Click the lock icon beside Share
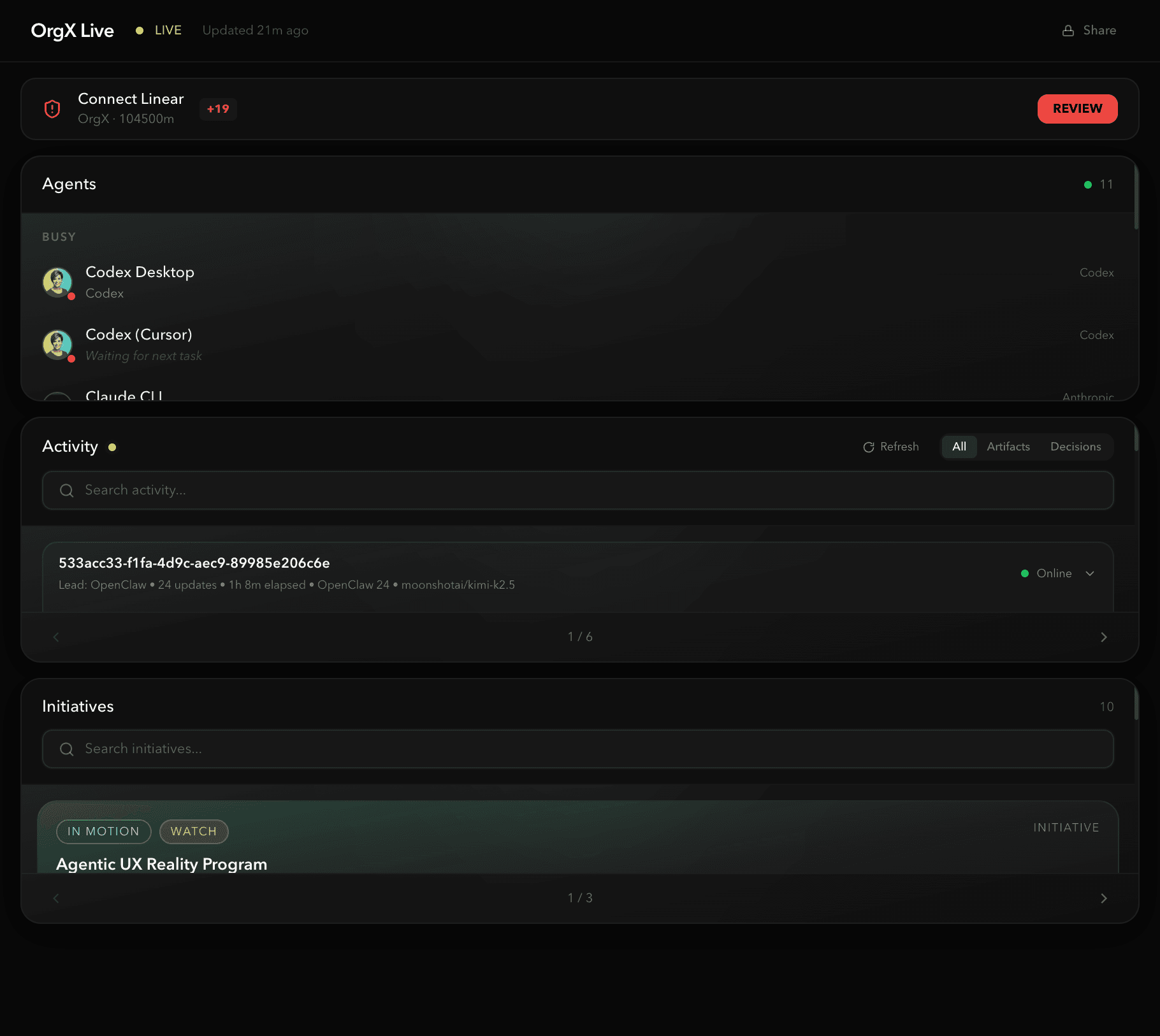1160x1036 pixels. pyautogui.click(x=1068, y=30)
